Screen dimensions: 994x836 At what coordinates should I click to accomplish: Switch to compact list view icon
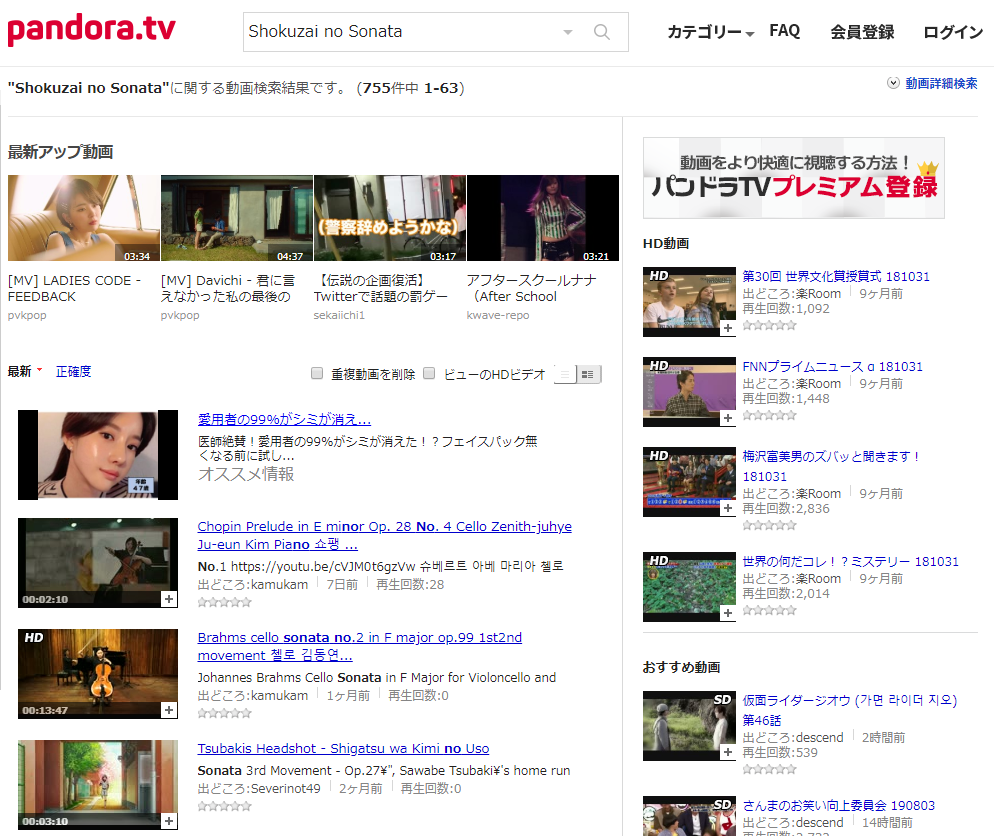pos(565,374)
